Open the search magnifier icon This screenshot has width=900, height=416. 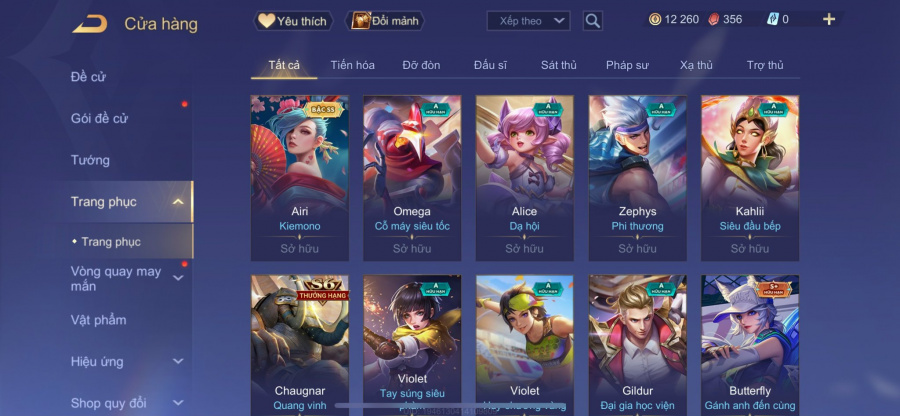592,21
